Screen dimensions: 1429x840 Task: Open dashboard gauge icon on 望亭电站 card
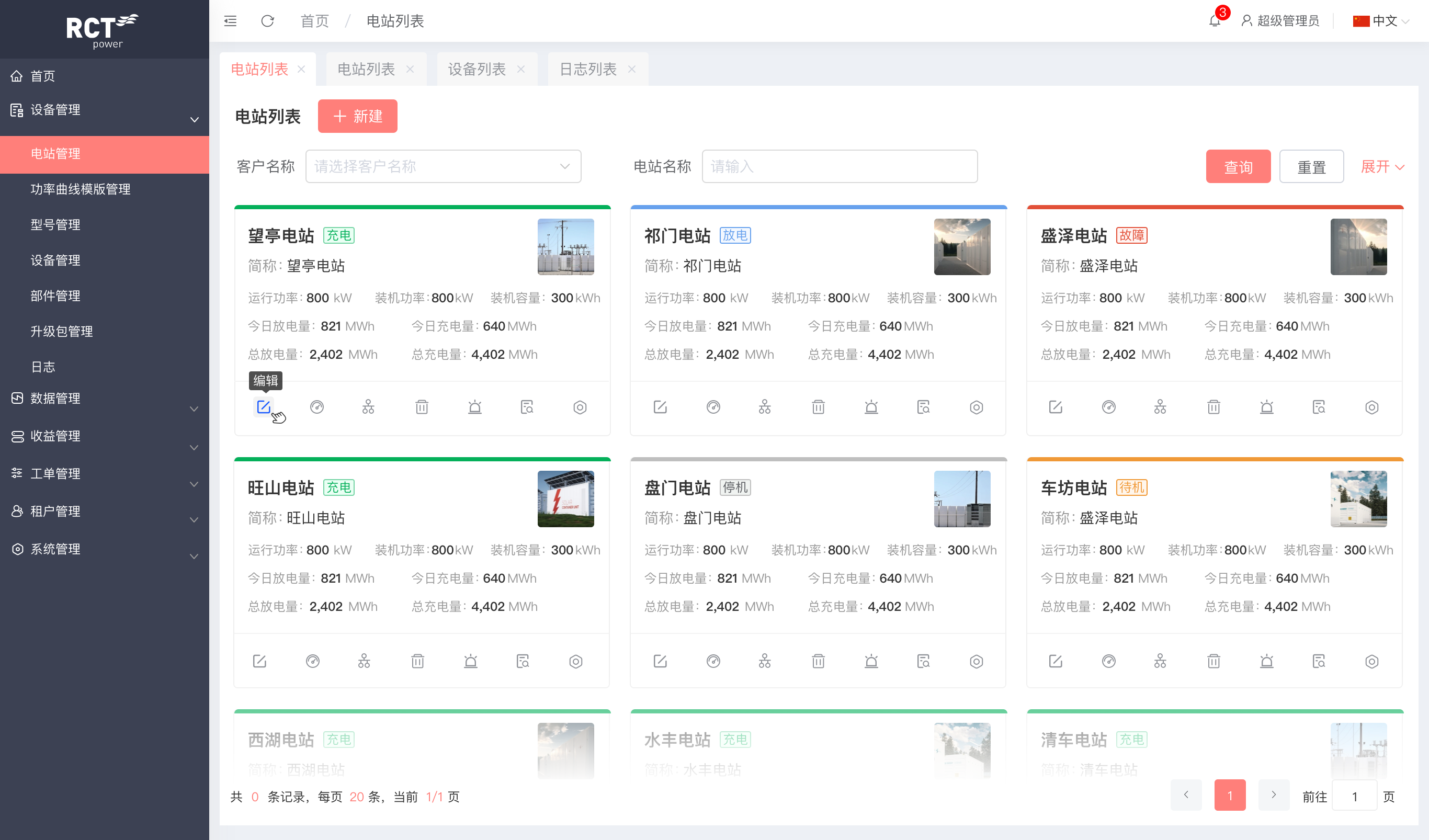317,407
